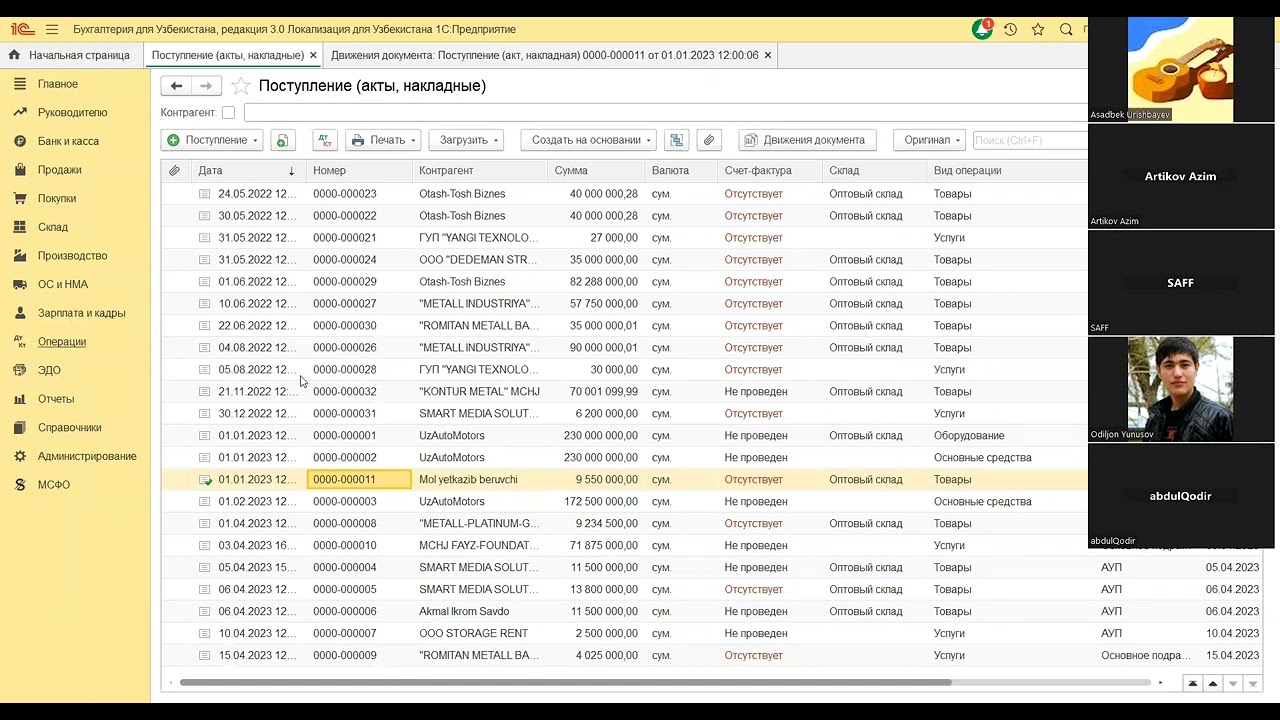Open the history clock icon

(x=1010, y=30)
